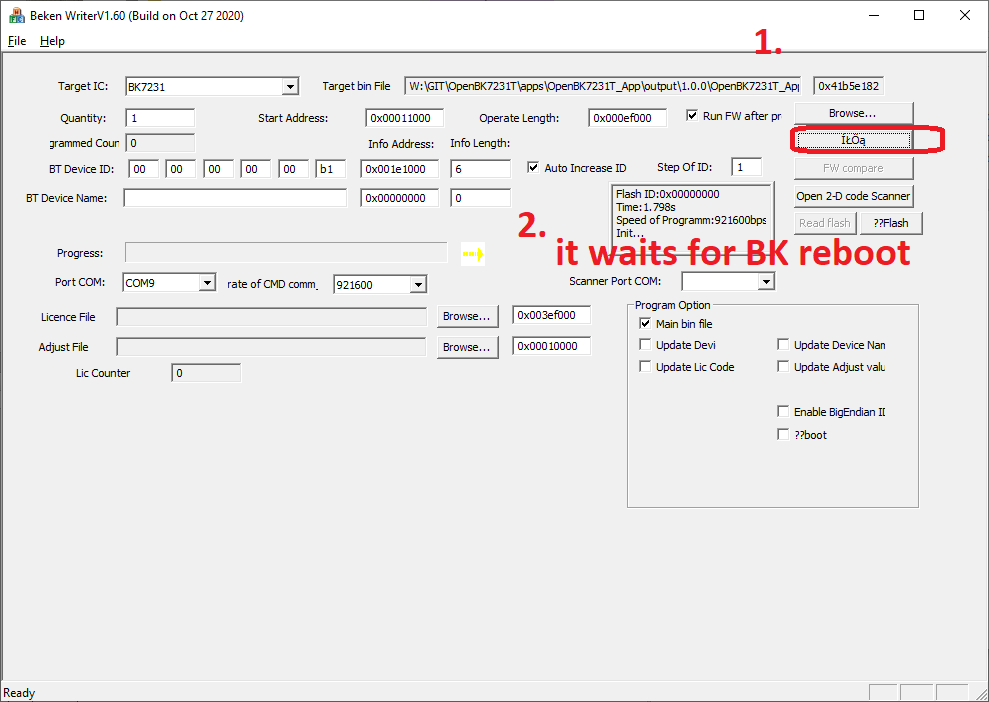Click the "??Flash" button

tap(890, 222)
